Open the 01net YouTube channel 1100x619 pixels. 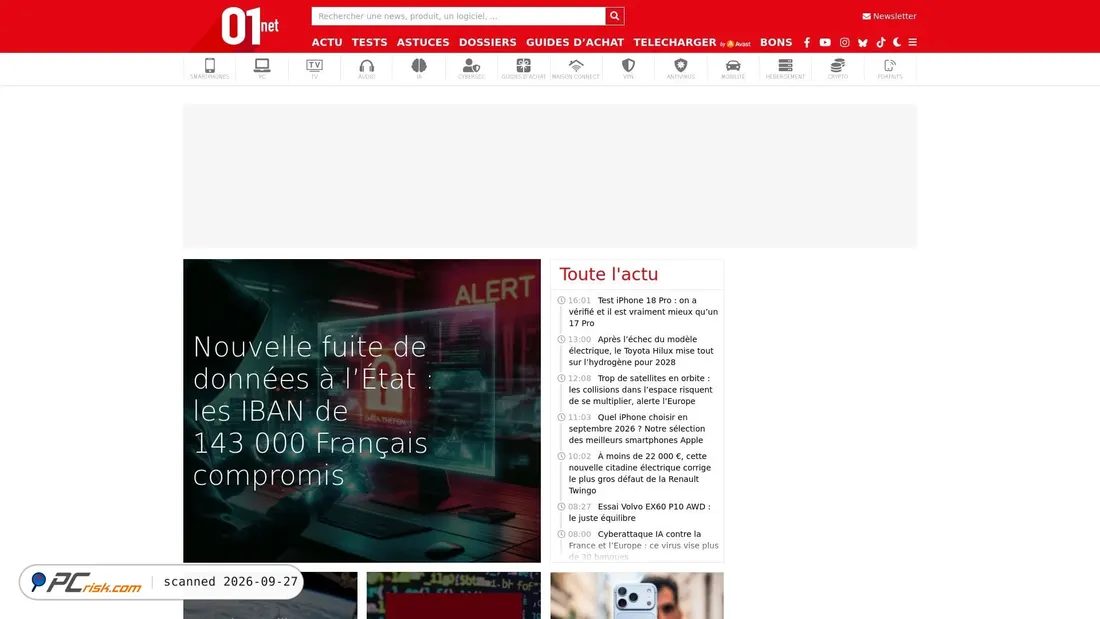825,42
